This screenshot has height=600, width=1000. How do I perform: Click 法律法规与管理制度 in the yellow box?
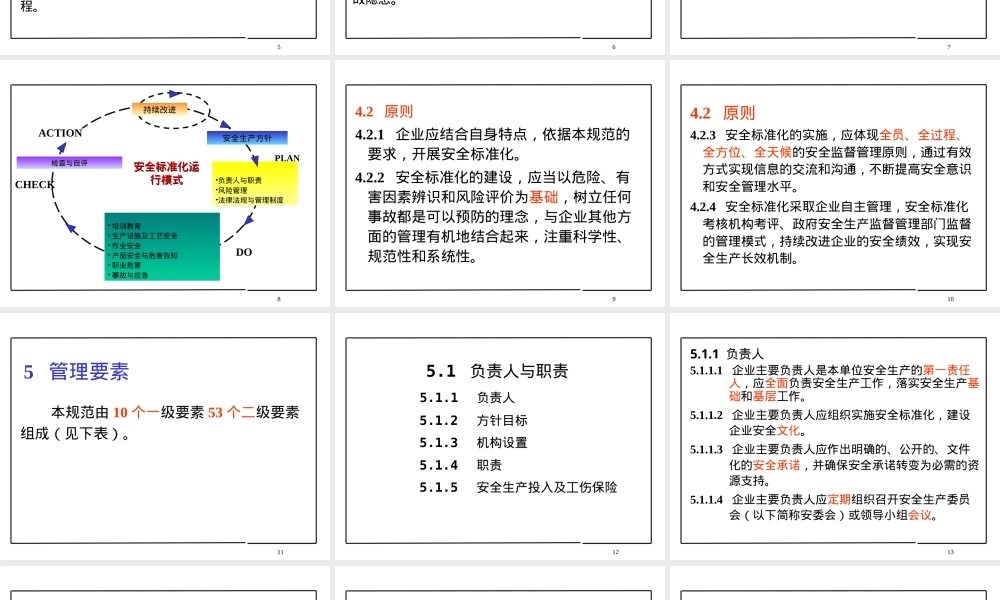pos(249,200)
